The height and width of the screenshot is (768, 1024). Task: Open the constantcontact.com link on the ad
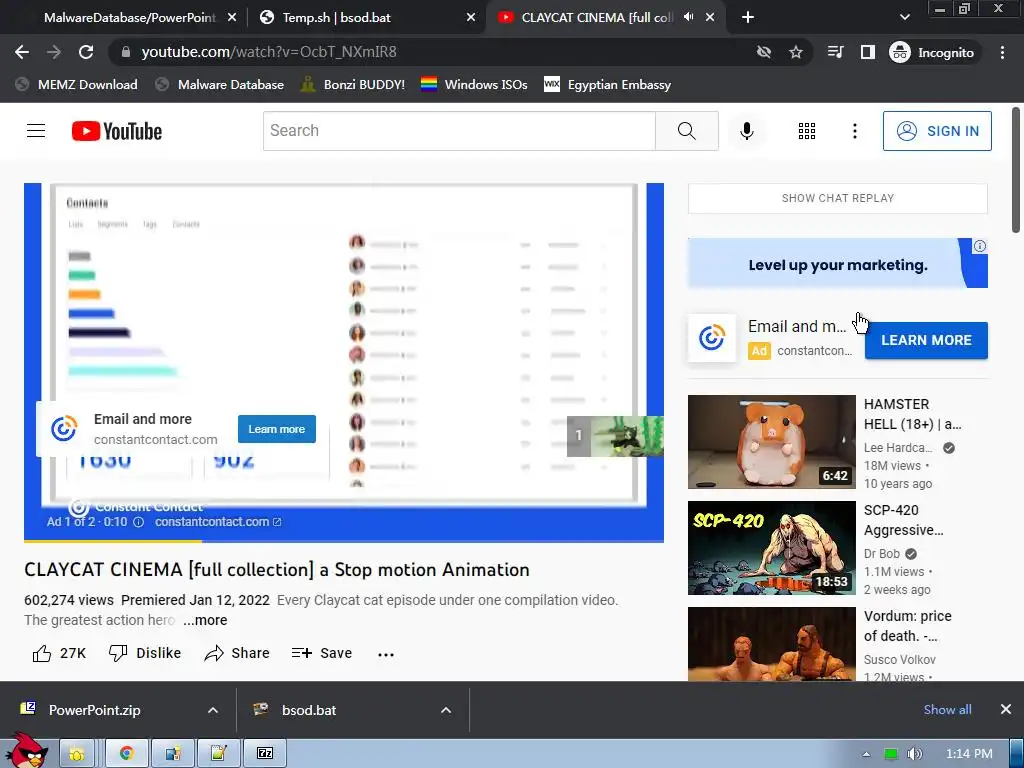(218, 522)
